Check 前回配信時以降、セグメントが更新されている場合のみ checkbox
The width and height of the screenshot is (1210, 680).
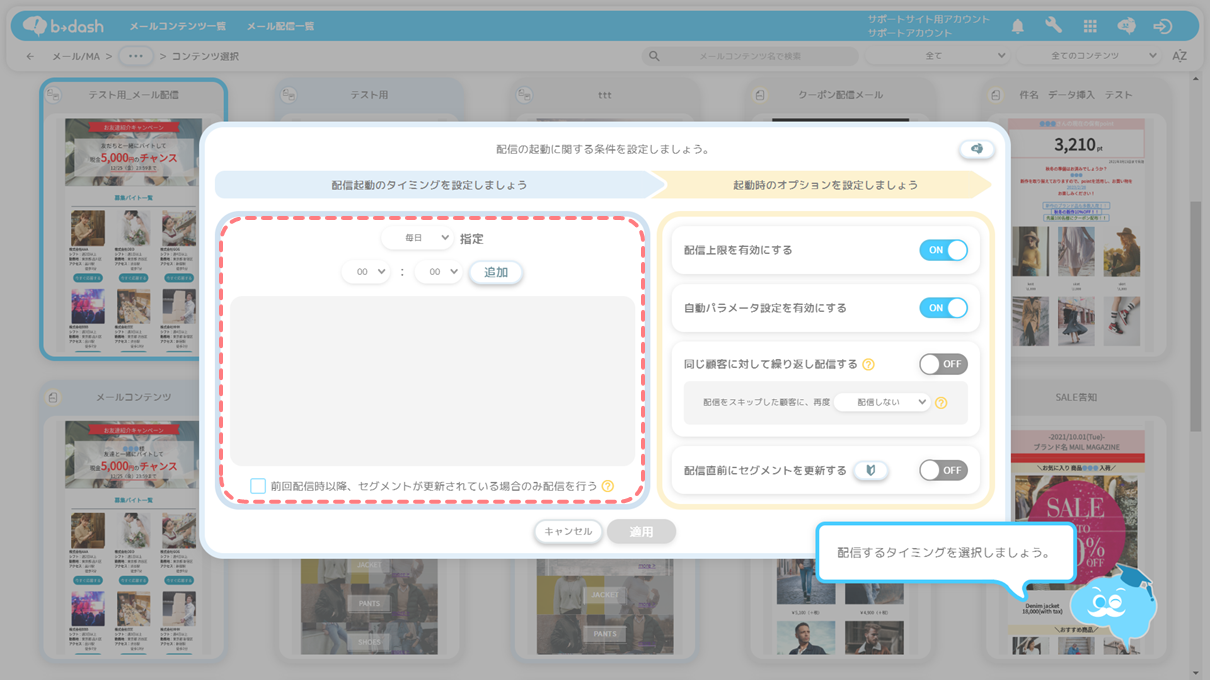[x=258, y=486]
